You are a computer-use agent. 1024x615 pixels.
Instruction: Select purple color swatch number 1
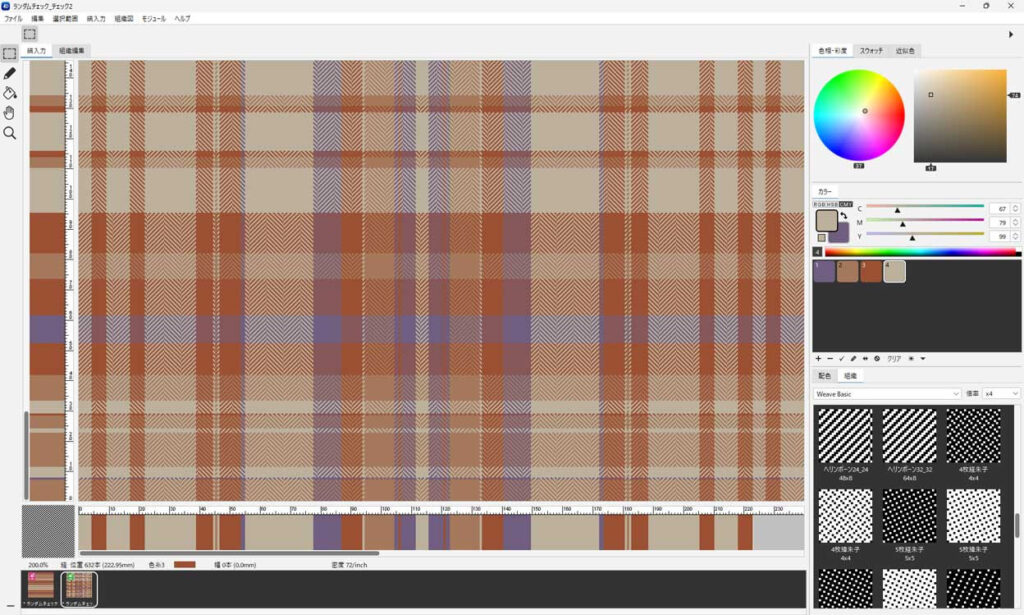823,271
